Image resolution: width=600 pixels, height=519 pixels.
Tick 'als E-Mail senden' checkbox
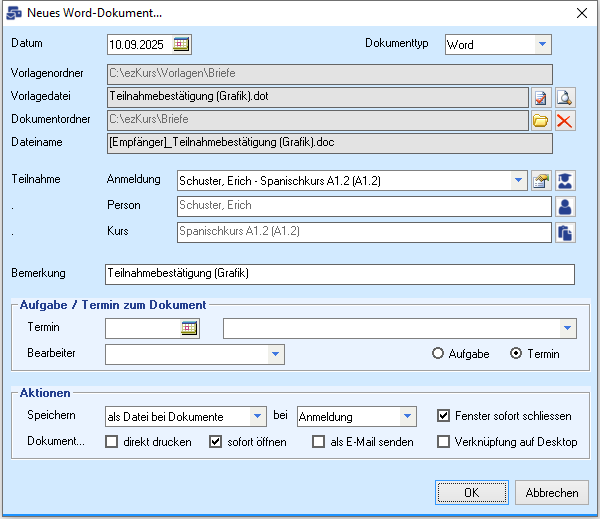pos(319,442)
